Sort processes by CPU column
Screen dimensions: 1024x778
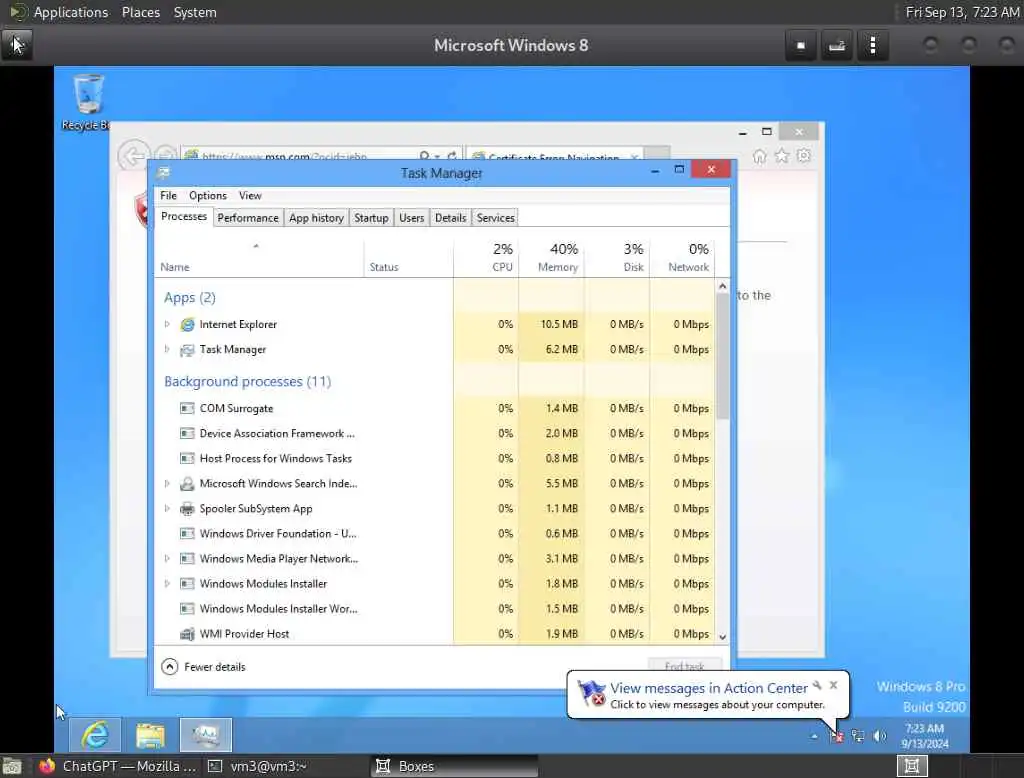tap(486, 257)
